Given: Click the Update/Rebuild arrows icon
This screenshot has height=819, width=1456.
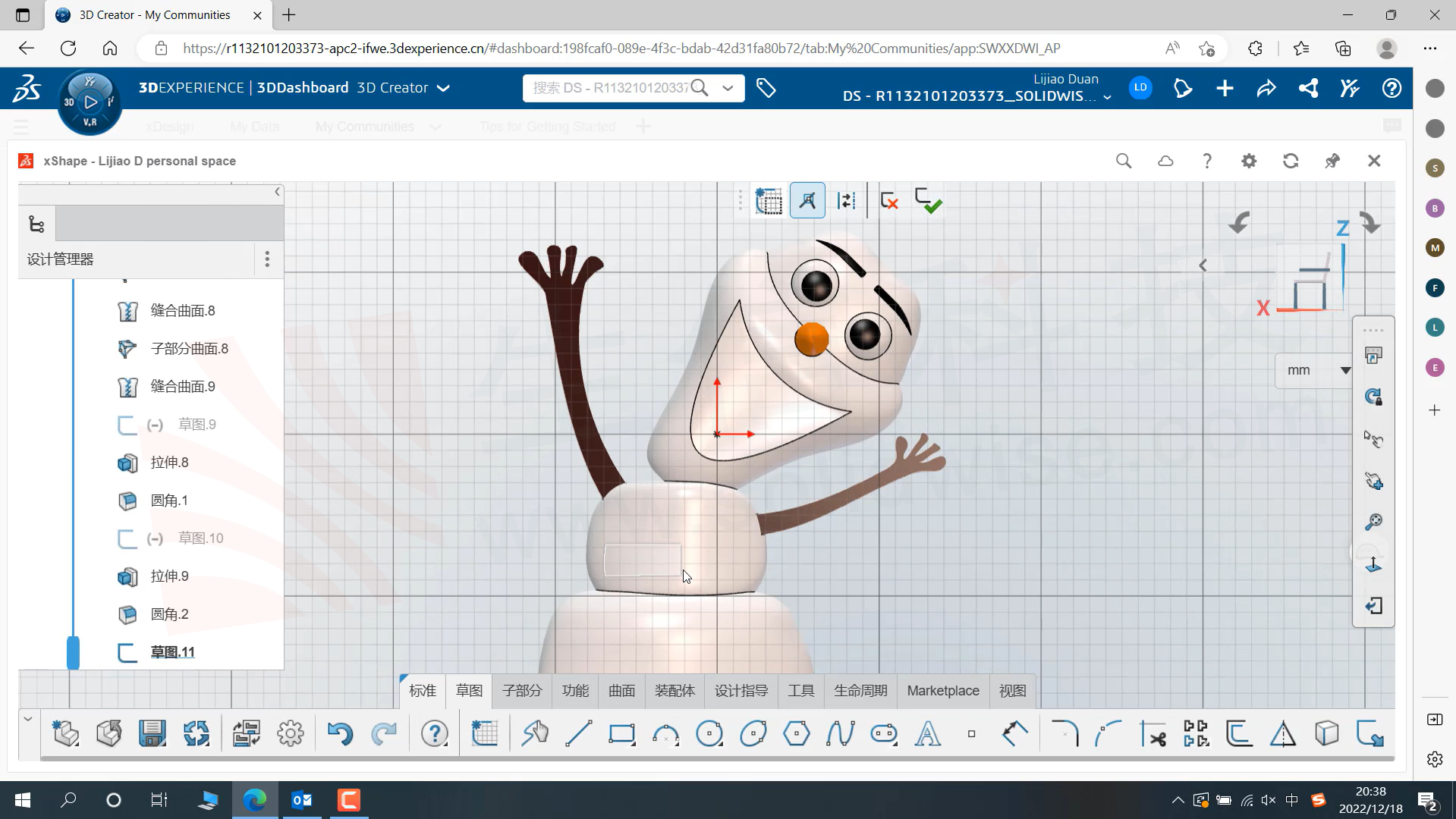Looking at the screenshot, I should tap(196, 733).
